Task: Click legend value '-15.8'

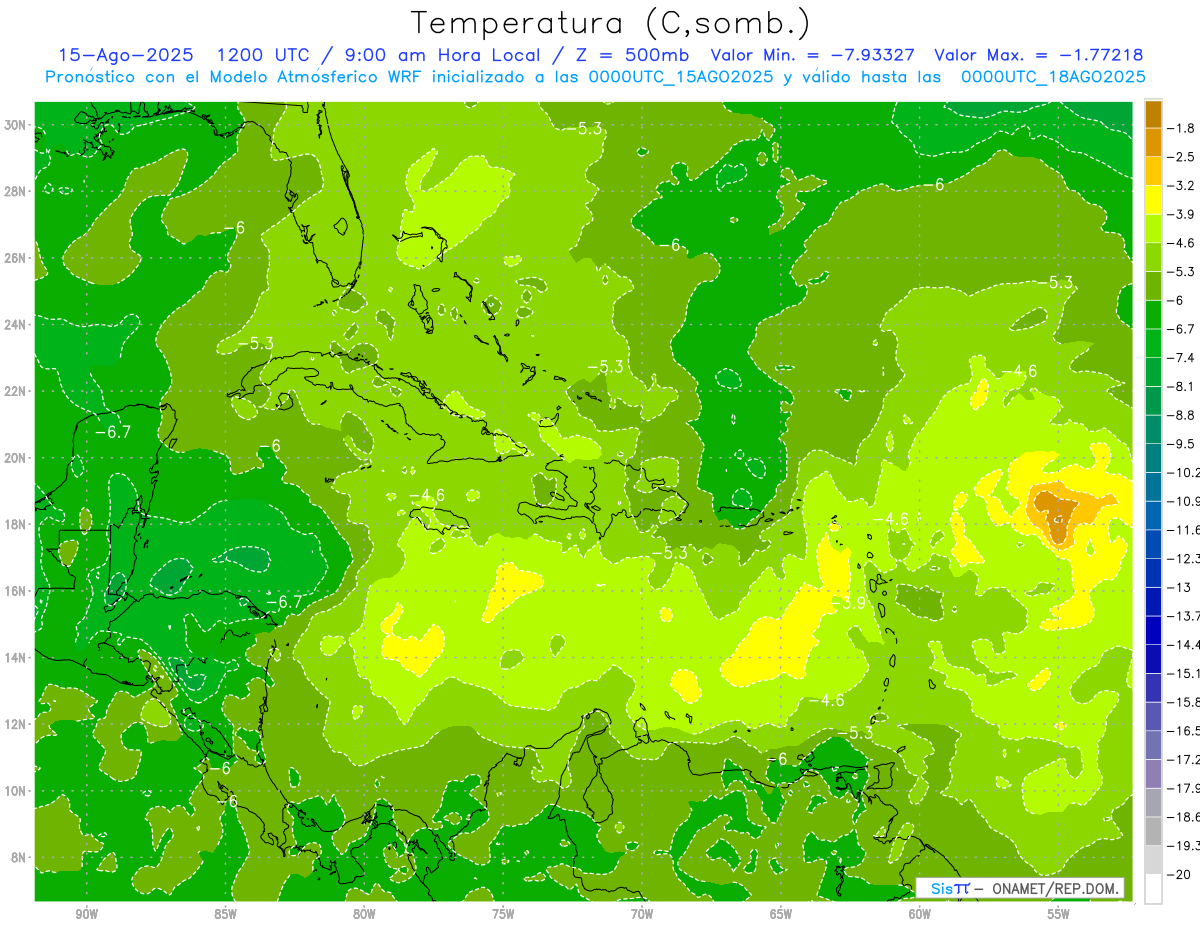Action: click(1184, 702)
